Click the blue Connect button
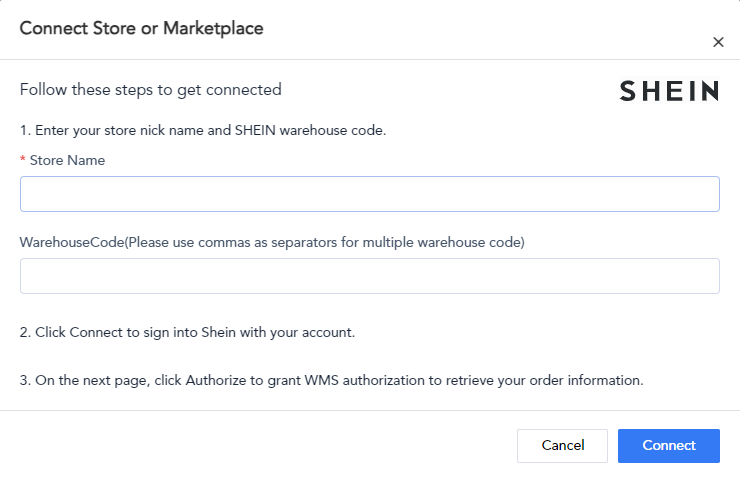Image resolution: width=740 pixels, height=478 pixels. (669, 445)
